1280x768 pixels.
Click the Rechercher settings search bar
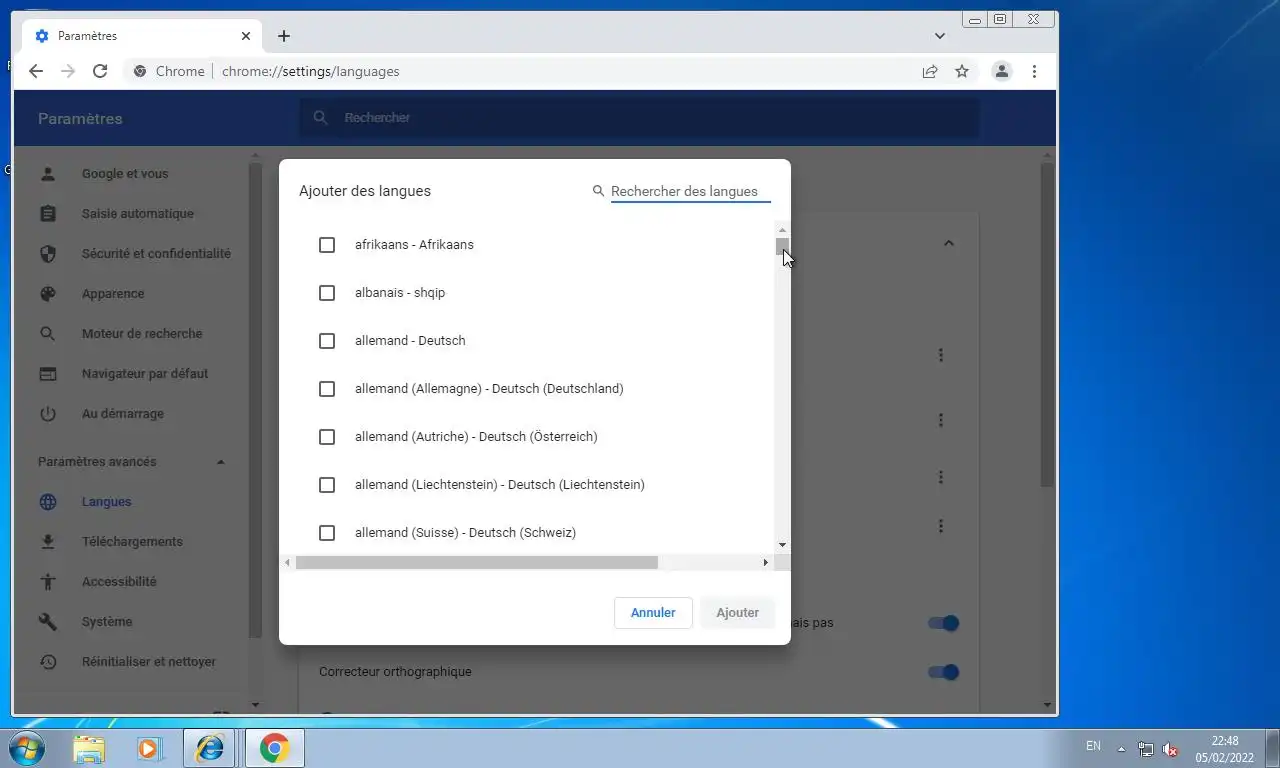[640, 118]
